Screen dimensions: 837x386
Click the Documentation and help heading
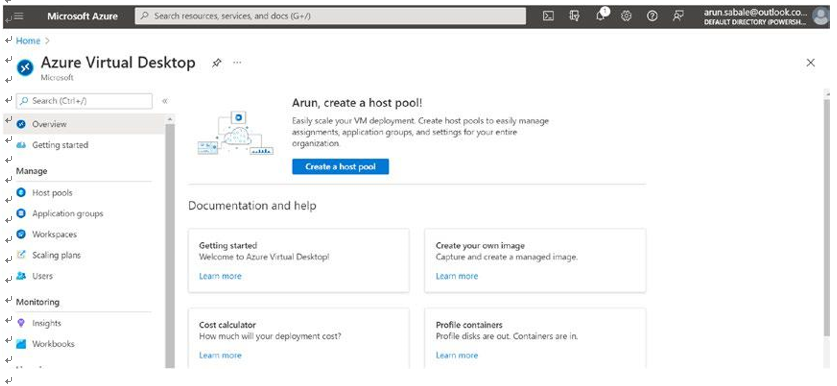pos(252,206)
